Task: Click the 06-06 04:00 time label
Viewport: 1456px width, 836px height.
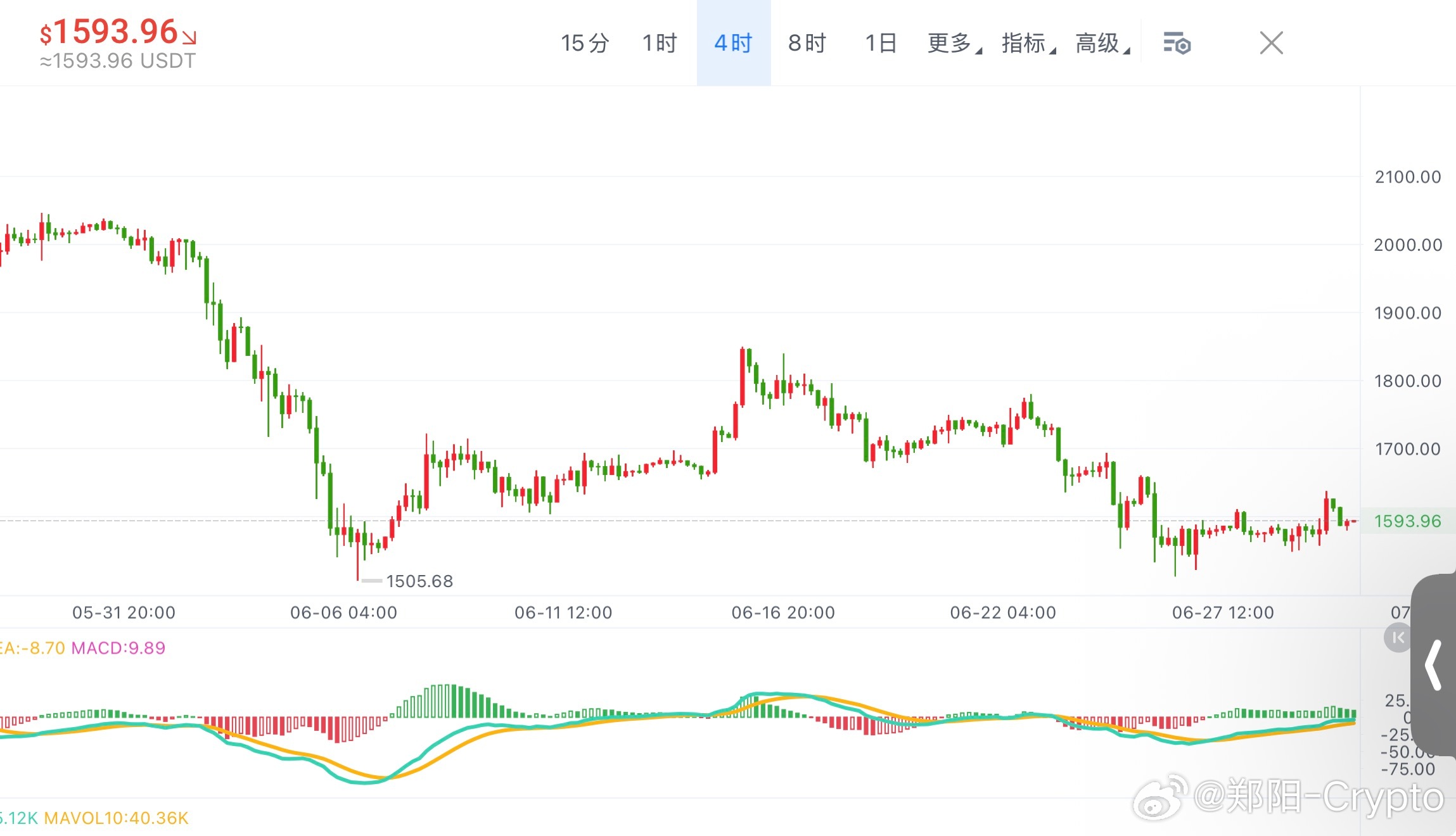Action: click(344, 612)
